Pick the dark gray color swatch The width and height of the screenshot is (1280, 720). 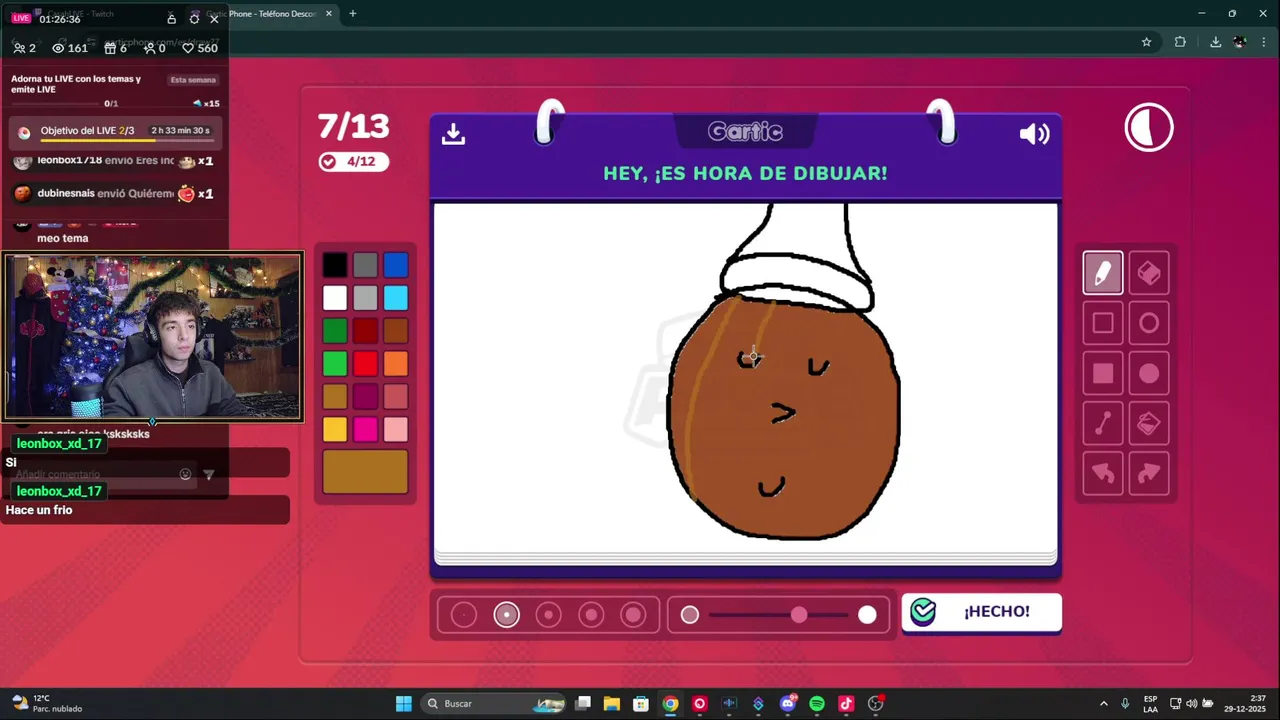pos(365,265)
